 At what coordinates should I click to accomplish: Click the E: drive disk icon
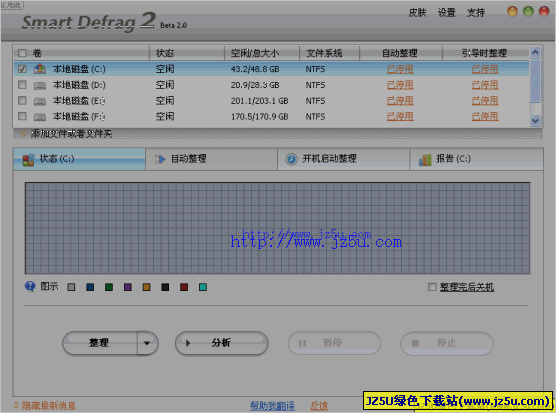click(x=40, y=101)
